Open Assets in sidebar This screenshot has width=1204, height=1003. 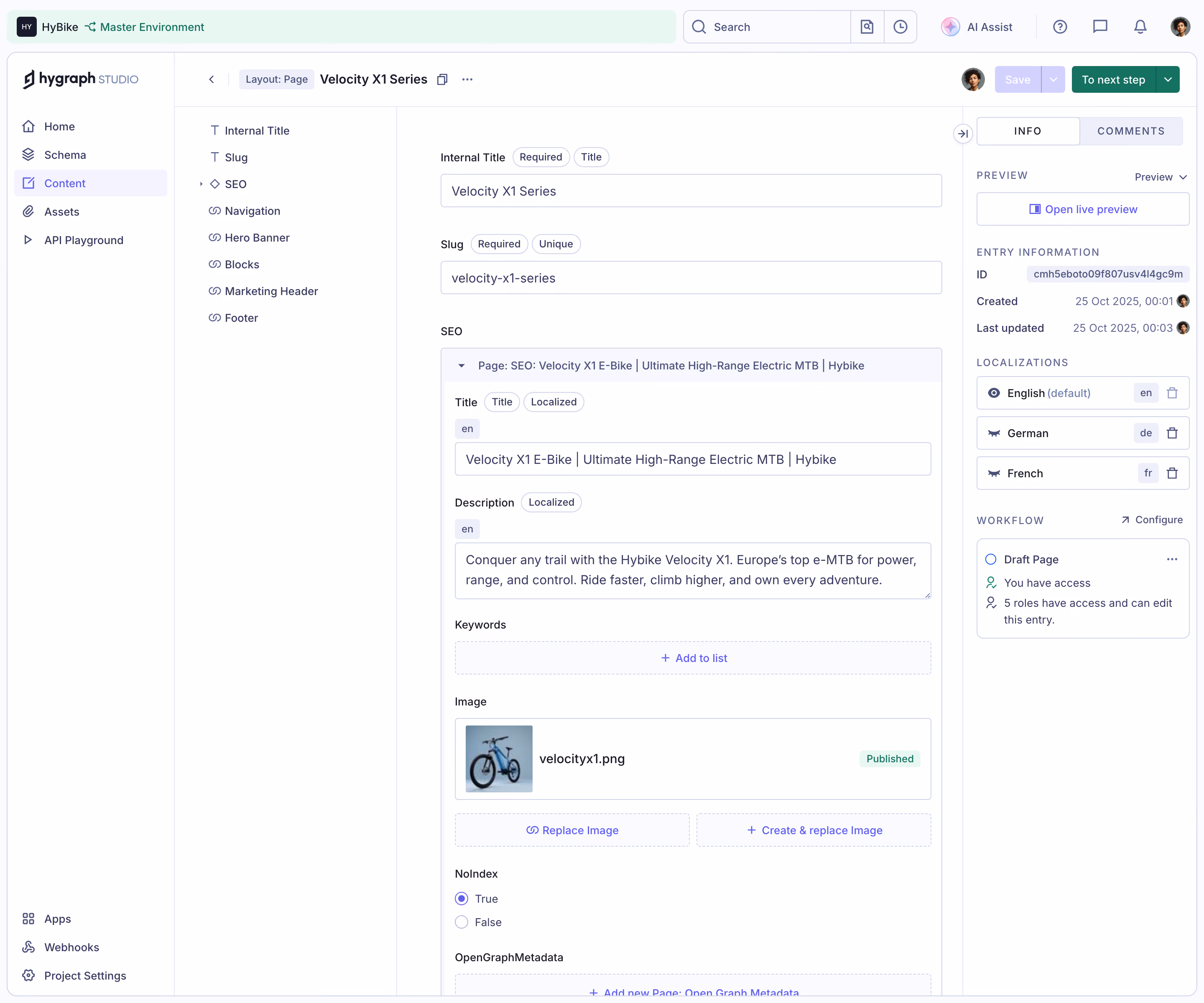(91, 211)
